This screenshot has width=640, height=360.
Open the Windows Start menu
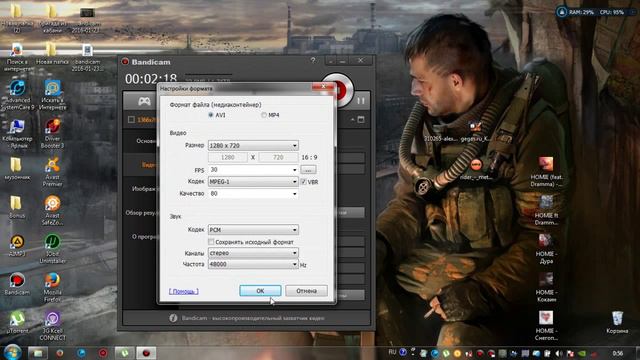click(12, 352)
